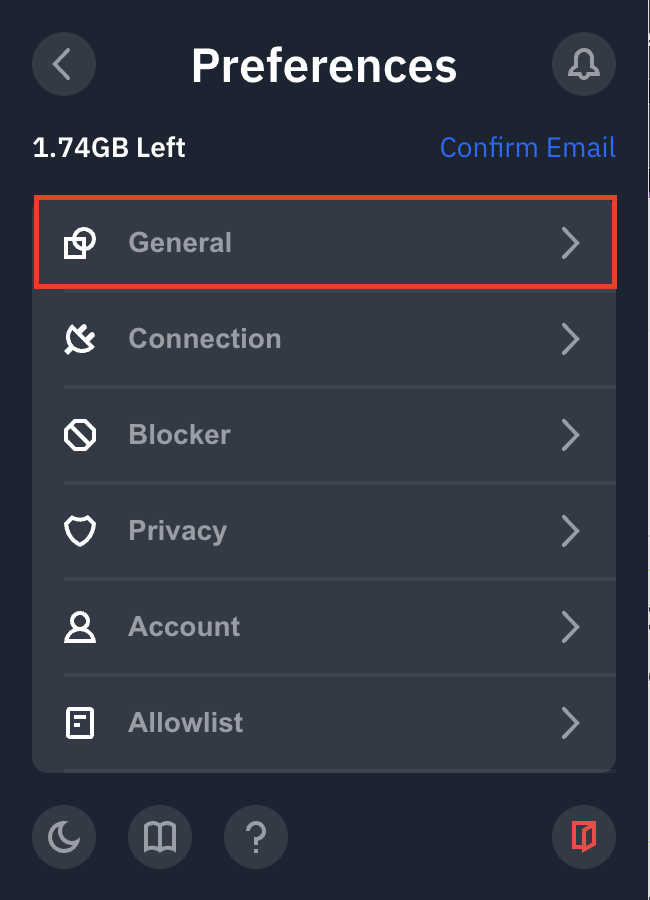Open the Account preferences section

tap(185, 627)
